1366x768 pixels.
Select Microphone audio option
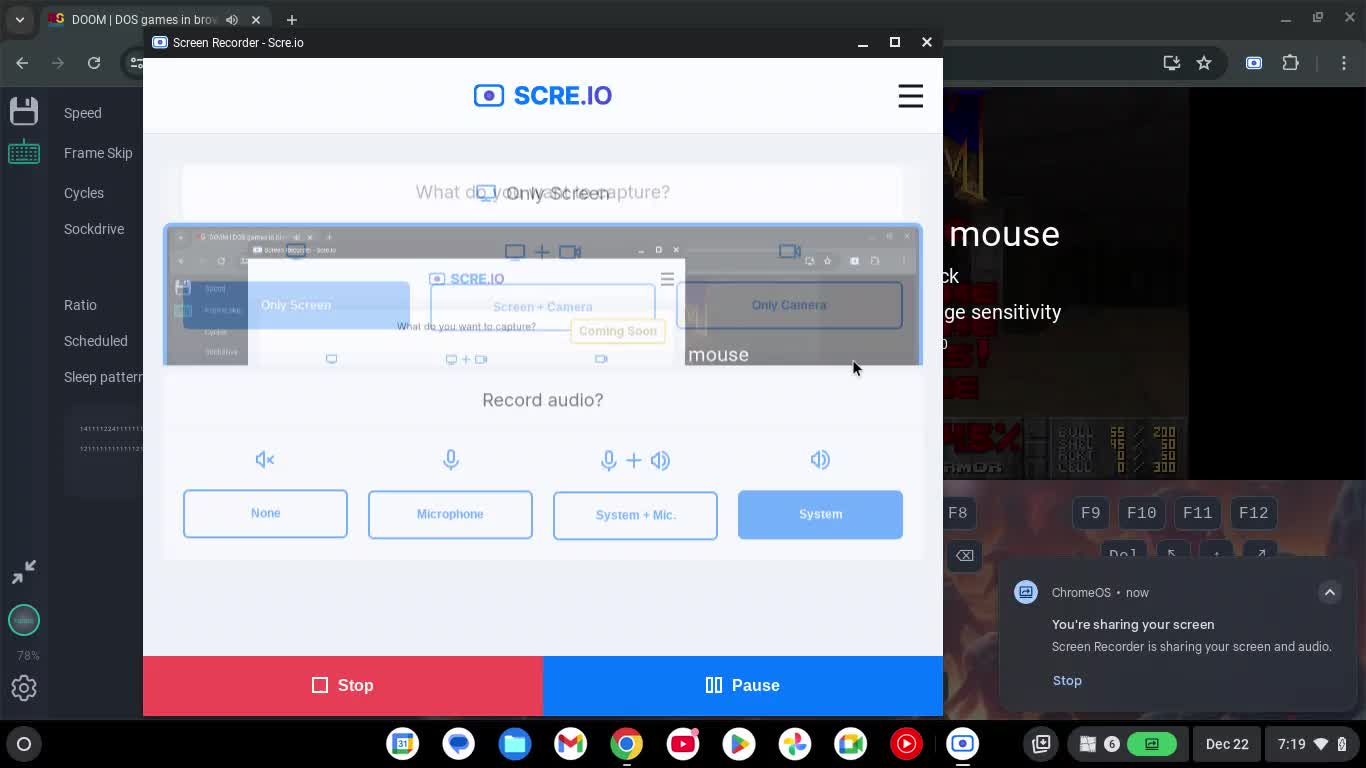tap(450, 515)
